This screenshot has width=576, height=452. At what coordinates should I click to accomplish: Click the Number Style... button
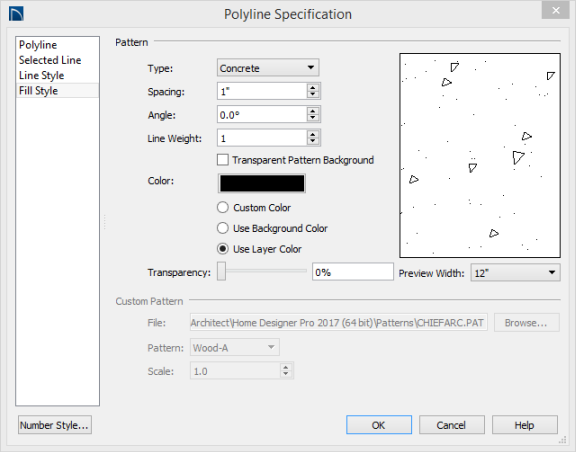click(x=55, y=425)
